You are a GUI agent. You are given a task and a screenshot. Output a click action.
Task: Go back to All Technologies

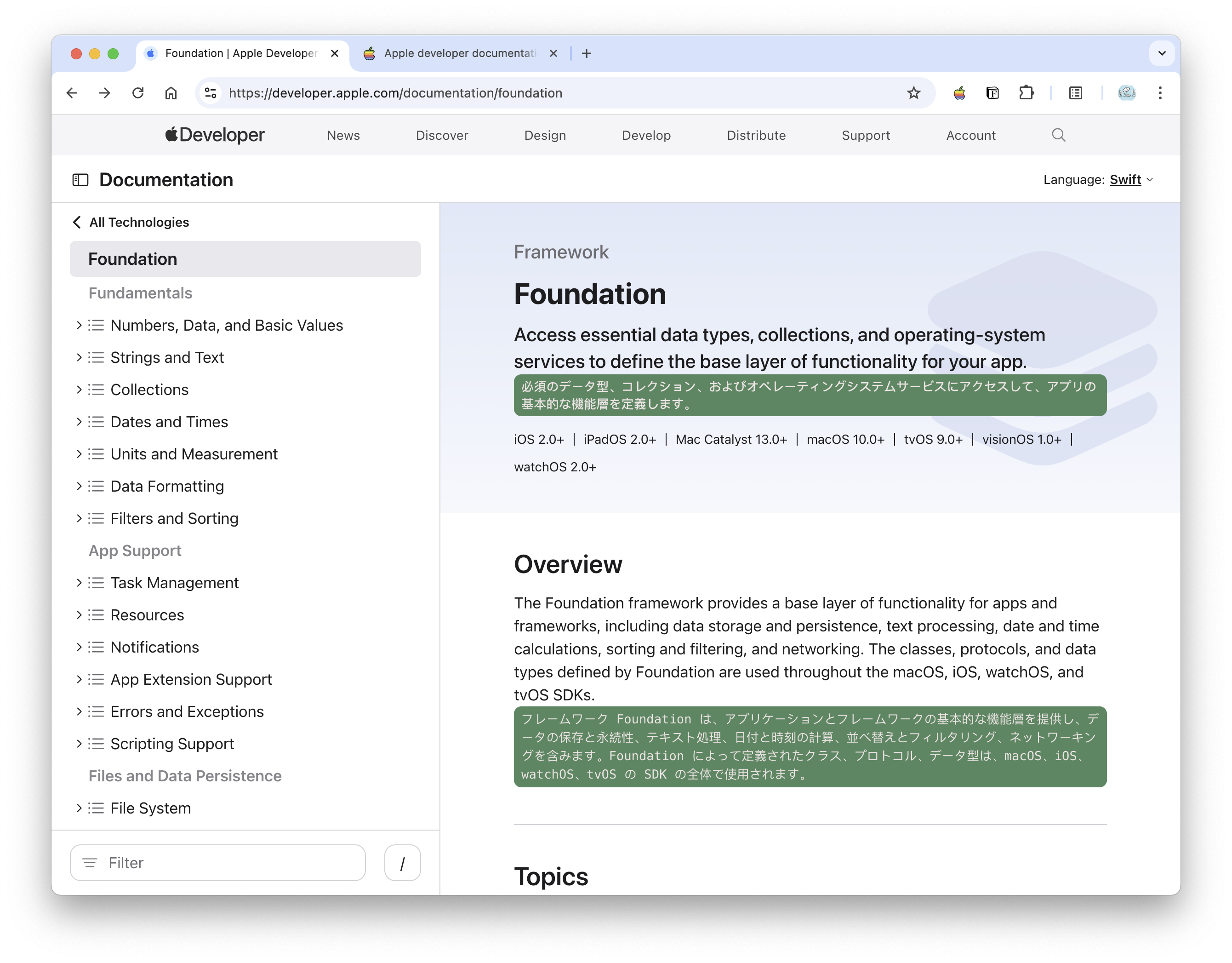coord(131,222)
